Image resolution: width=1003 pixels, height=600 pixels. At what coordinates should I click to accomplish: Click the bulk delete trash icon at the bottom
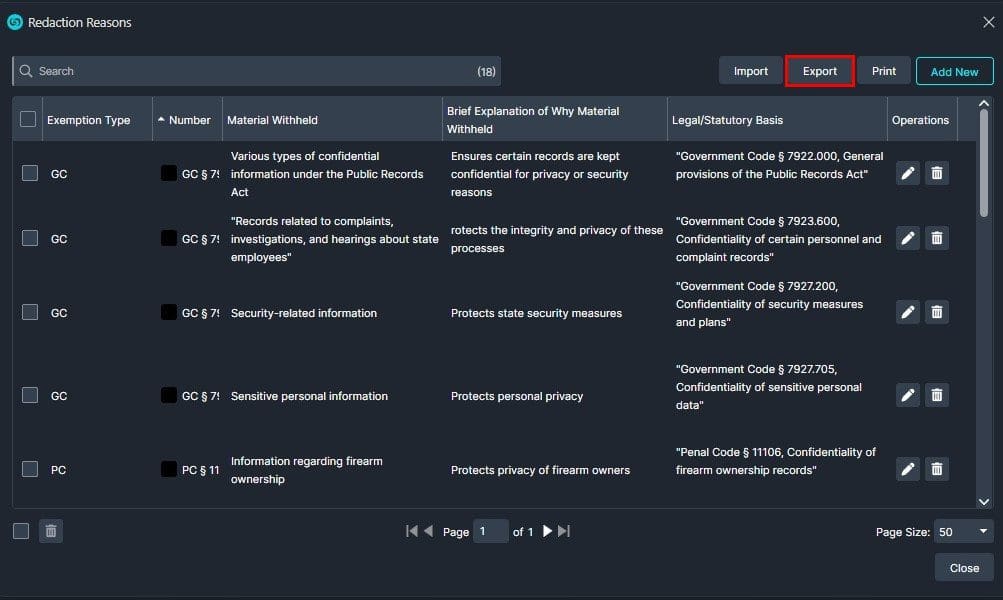(x=51, y=531)
